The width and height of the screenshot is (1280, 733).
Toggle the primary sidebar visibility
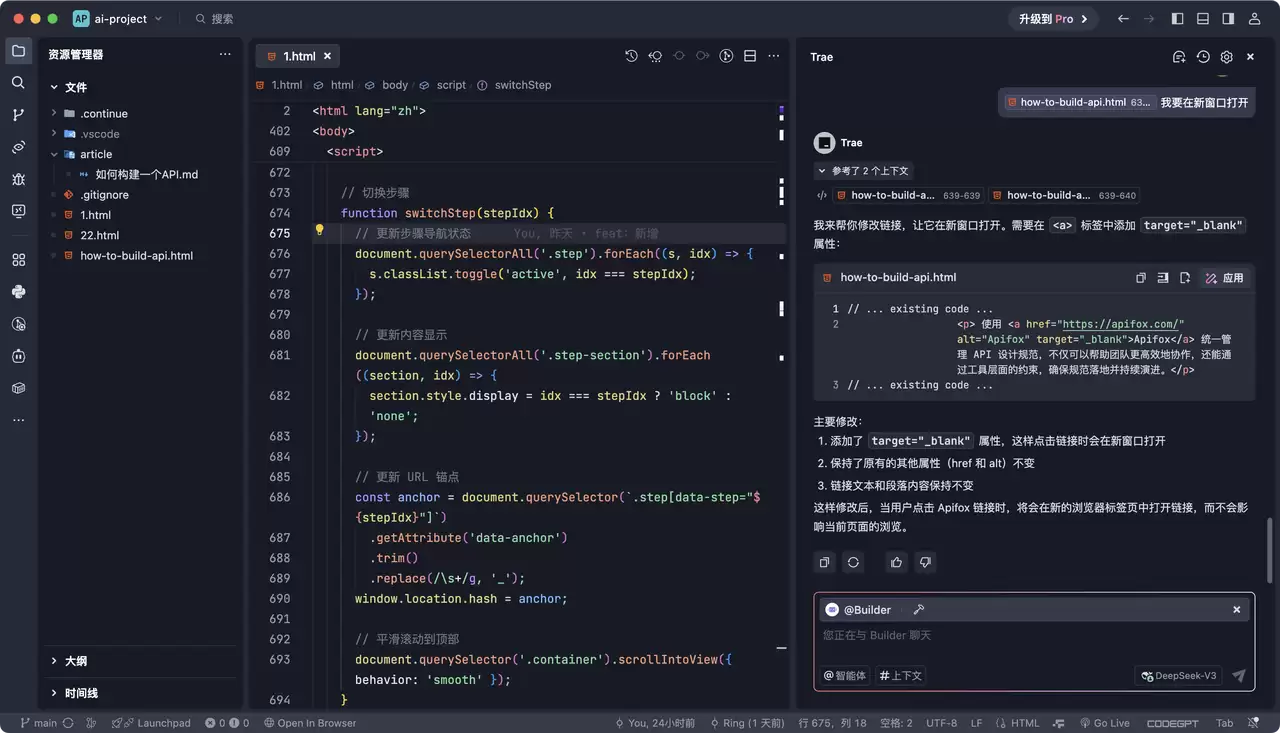coord(1178,19)
